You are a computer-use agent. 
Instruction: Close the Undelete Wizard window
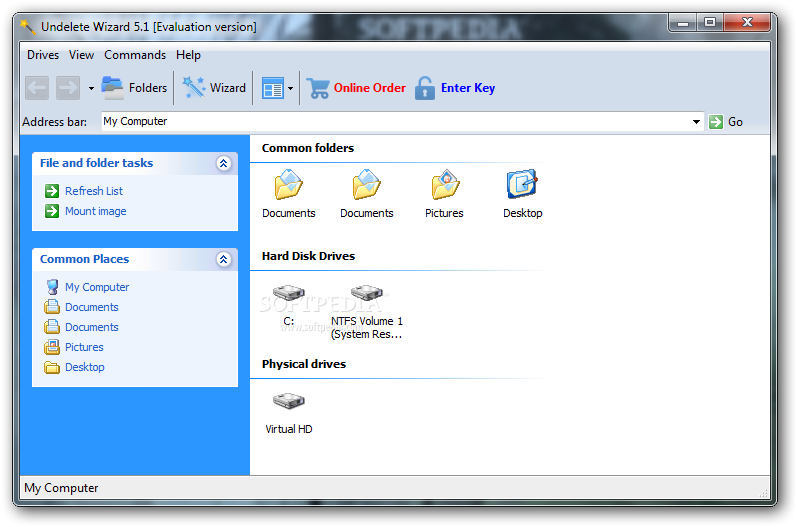(747, 23)
